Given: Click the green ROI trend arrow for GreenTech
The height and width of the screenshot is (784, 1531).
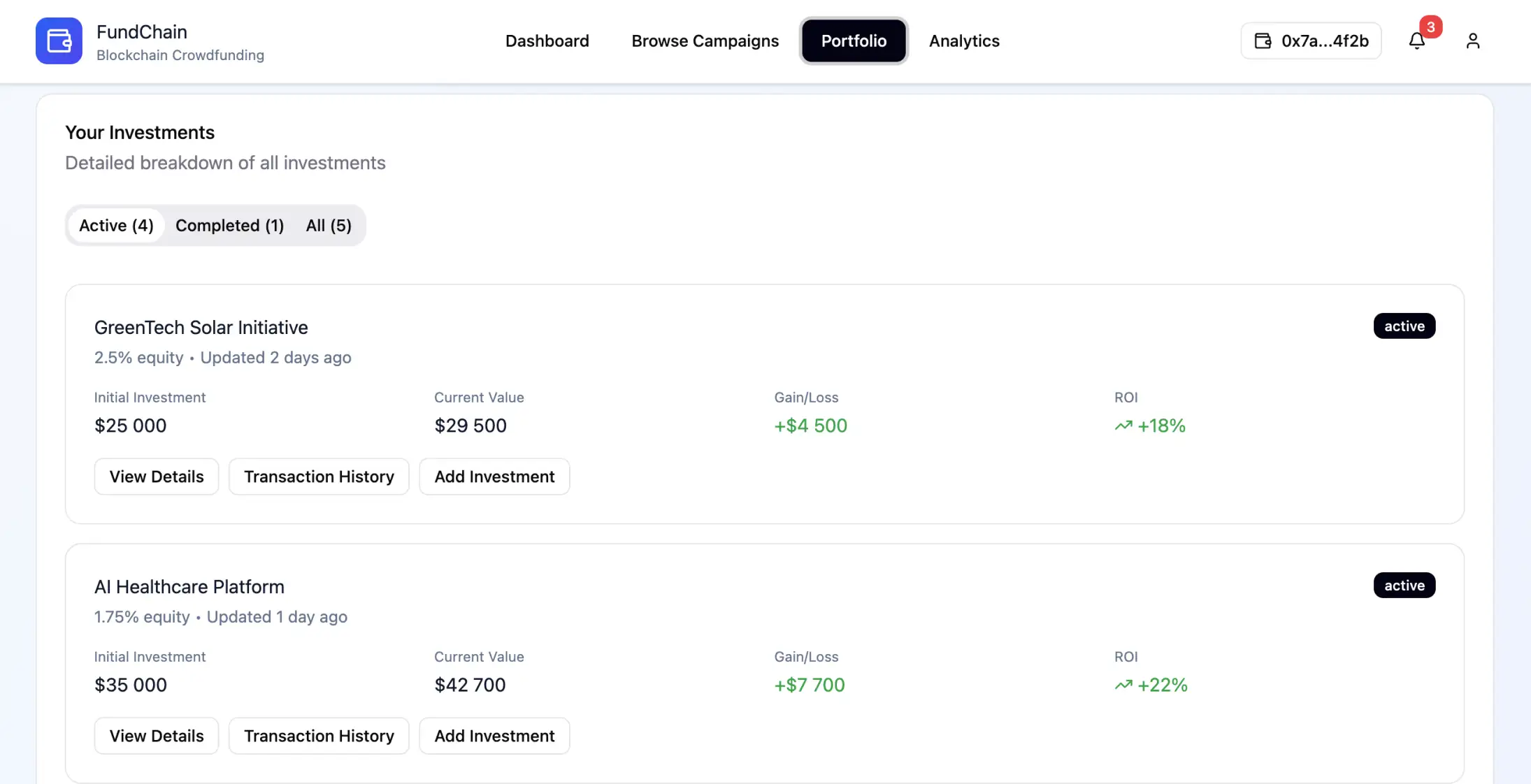Looking at the screenshot, I should 1123,426.
